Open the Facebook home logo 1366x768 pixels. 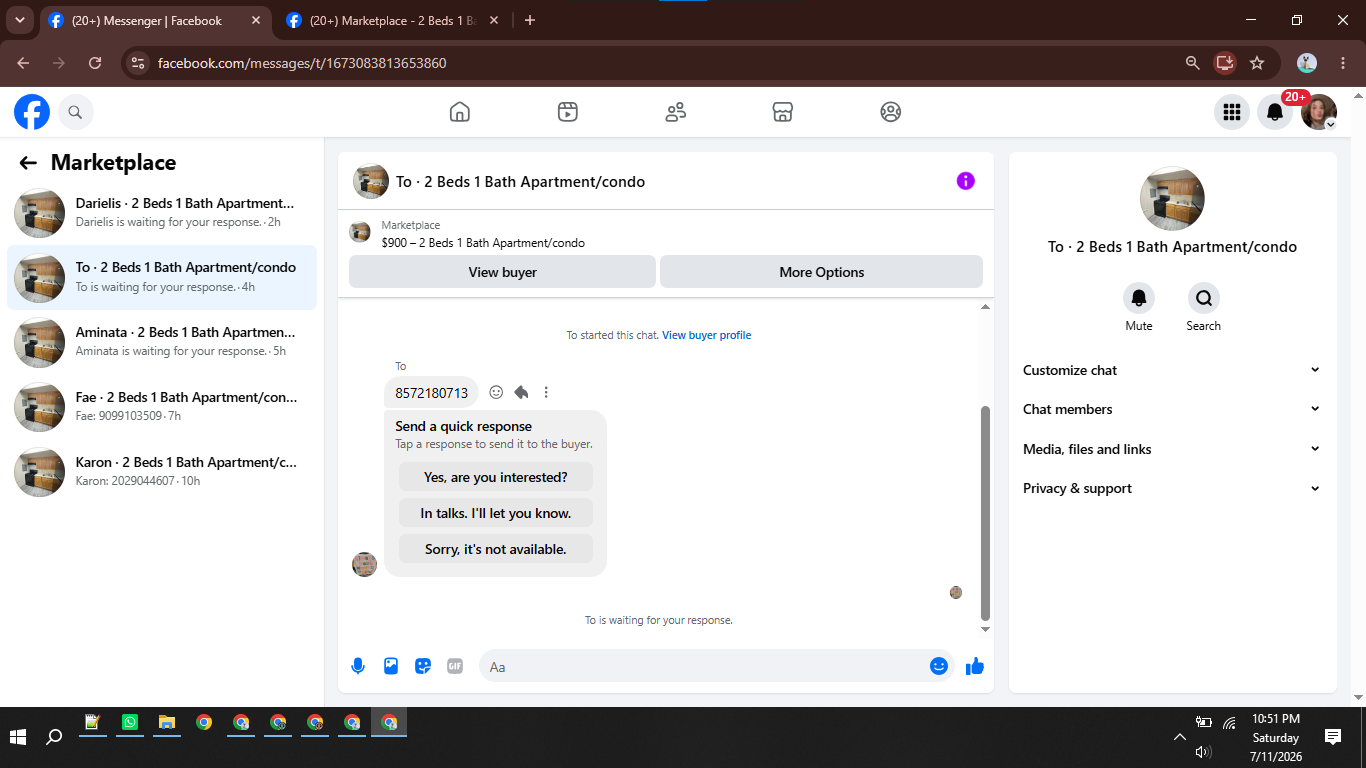[32, 112]
